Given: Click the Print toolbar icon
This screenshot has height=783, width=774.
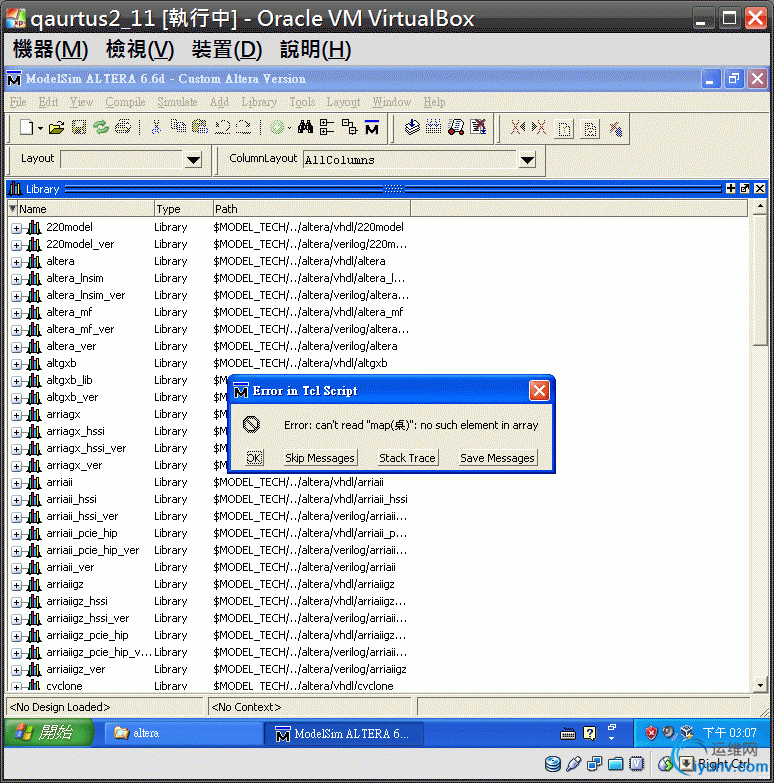Looking at the screenshot, I should click(x=123, y=127).
